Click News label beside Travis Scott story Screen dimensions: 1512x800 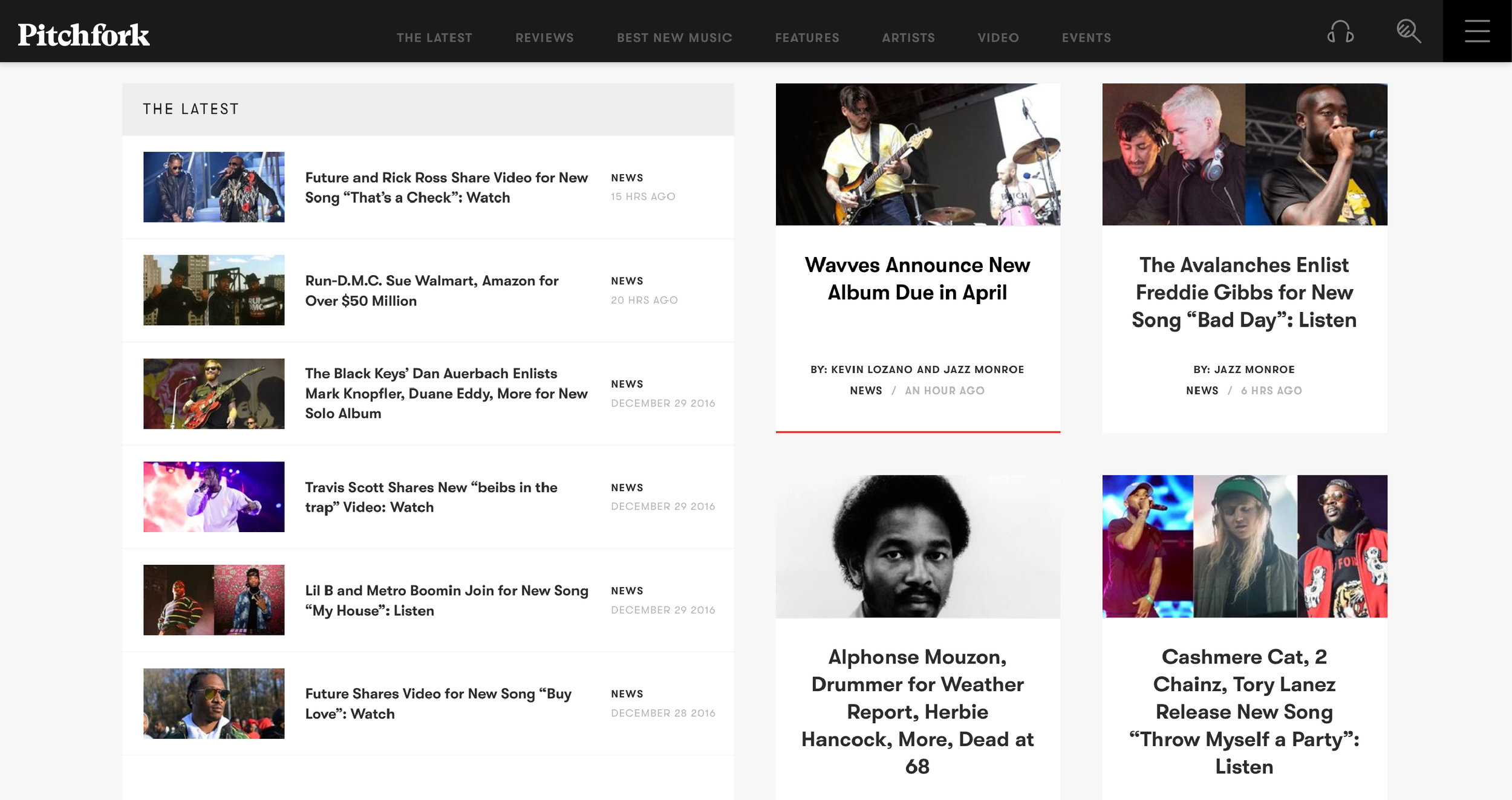[627, 488]
